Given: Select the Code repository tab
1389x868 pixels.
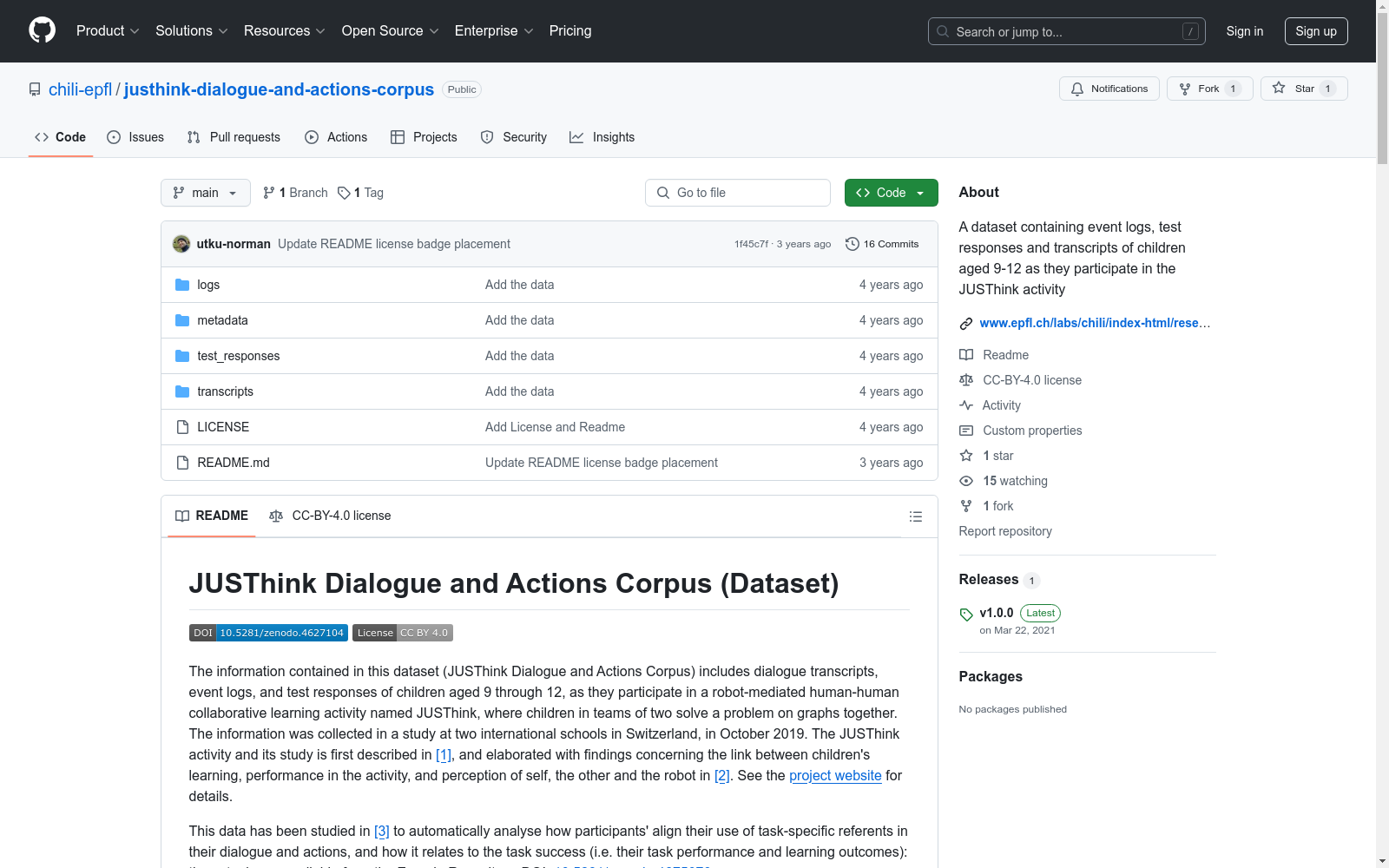Looking at the screenshot, I should pos(61,137).
